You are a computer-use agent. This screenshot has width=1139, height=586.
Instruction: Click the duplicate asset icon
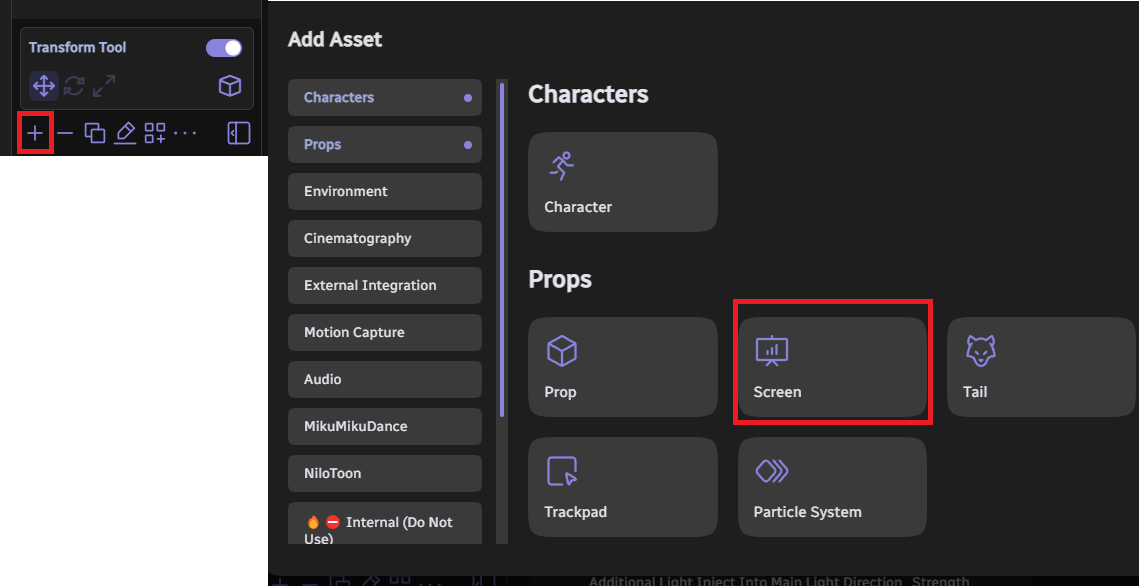[95, 133]
